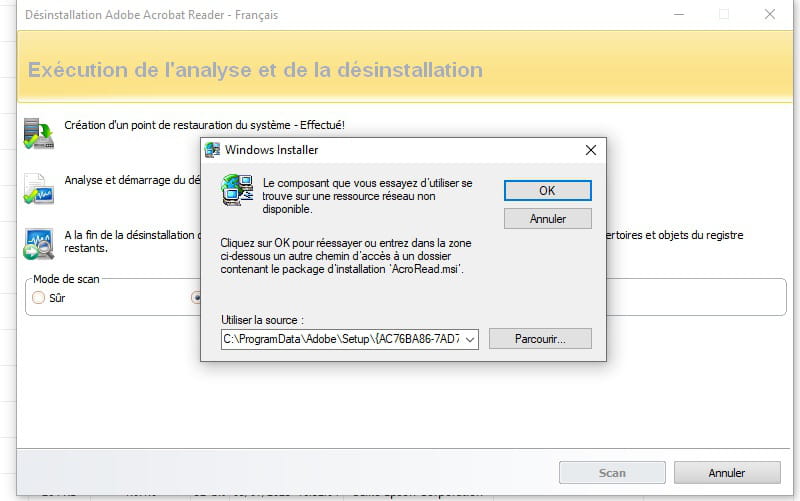Click the 'Utiliser la source :' label
800x501 pixels.
[262, 320]
